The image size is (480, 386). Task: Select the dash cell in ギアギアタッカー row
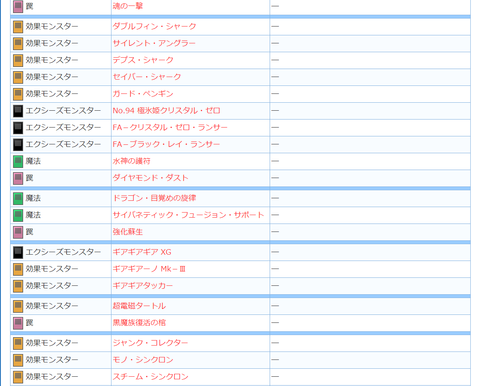pyautogui.click(x=370, y=285)
